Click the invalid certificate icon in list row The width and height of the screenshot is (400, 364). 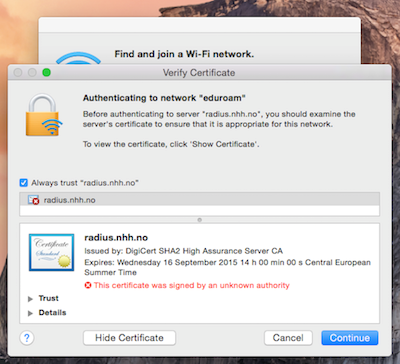33,200
